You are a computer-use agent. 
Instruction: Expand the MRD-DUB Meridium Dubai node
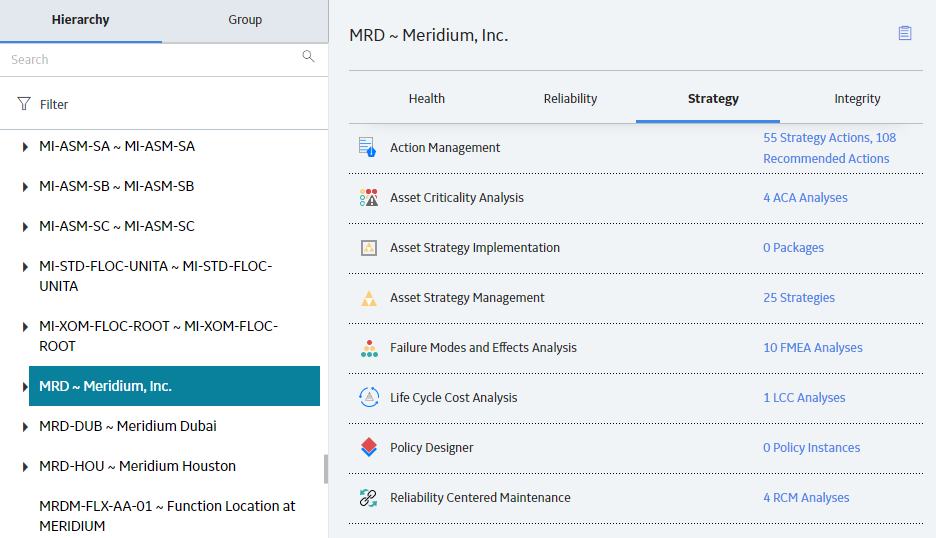[24, 427]
